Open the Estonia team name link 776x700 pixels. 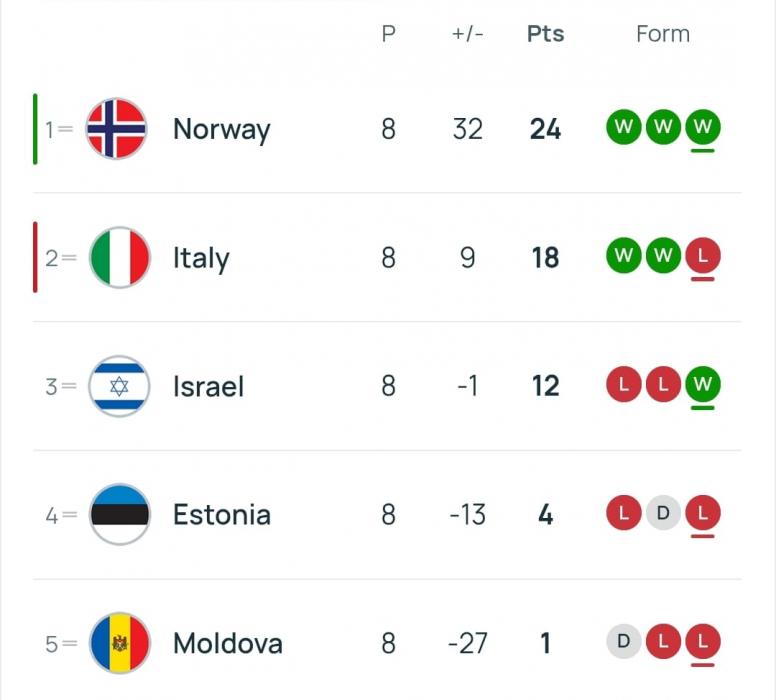[x=221, y=515]
